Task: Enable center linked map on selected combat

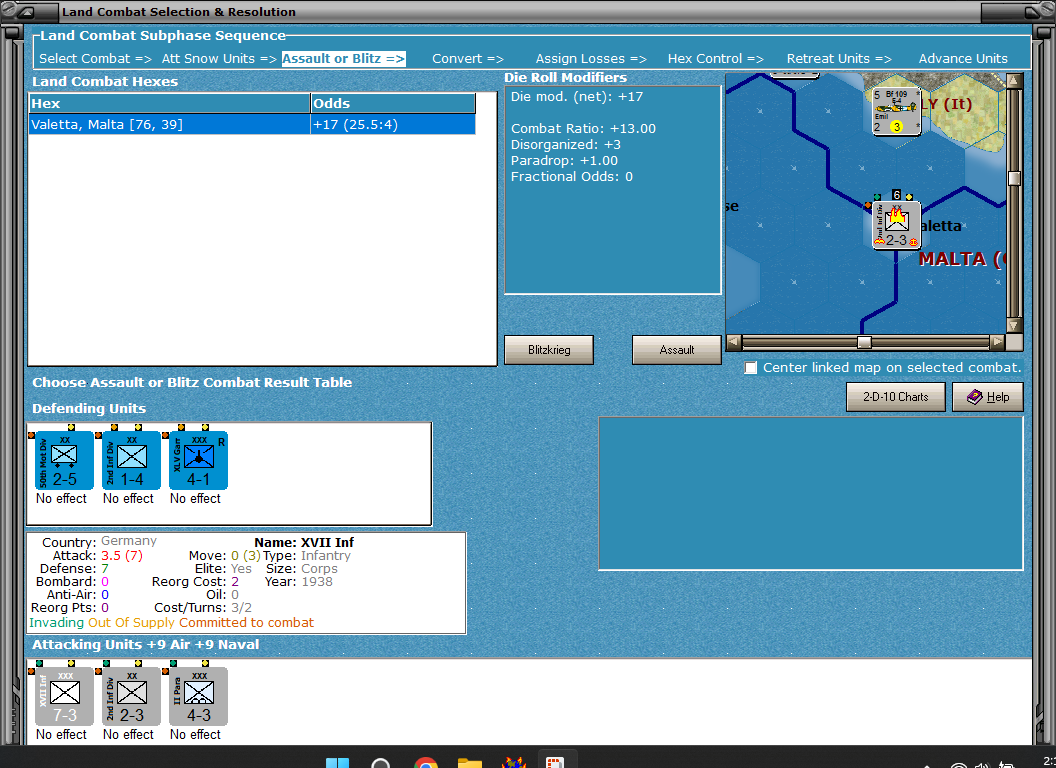Action: 751,368
